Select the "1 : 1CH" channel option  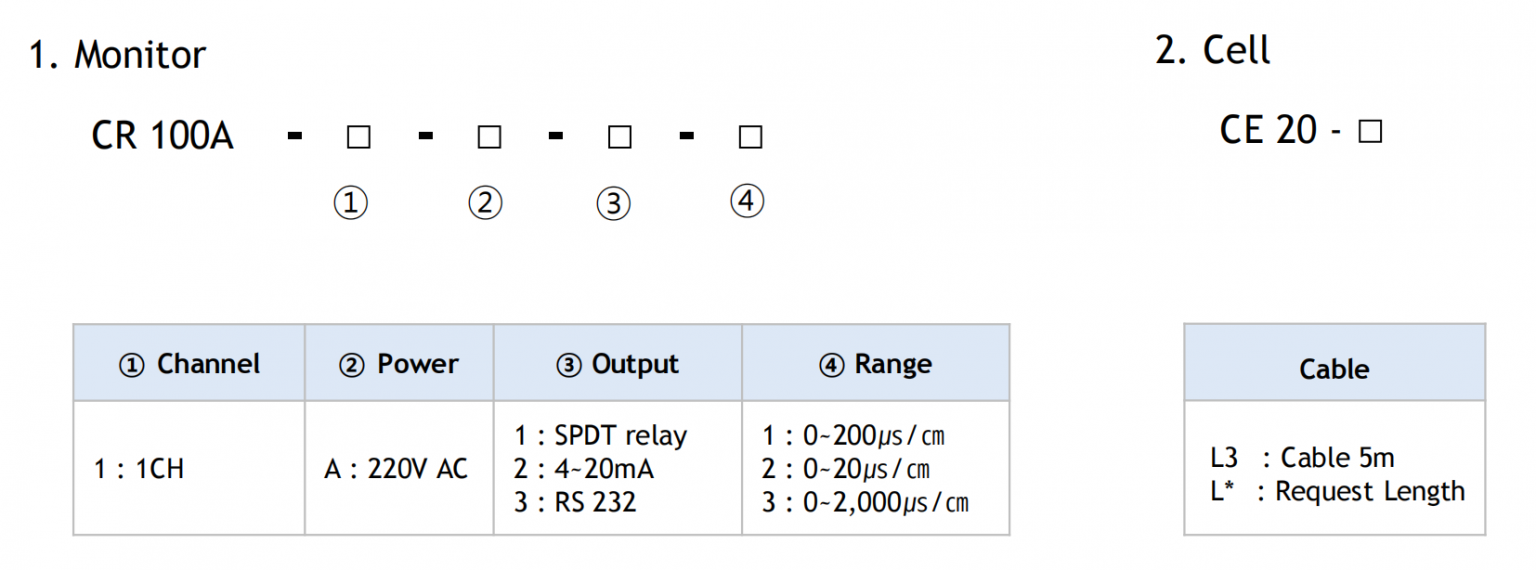tap(139, 469)
